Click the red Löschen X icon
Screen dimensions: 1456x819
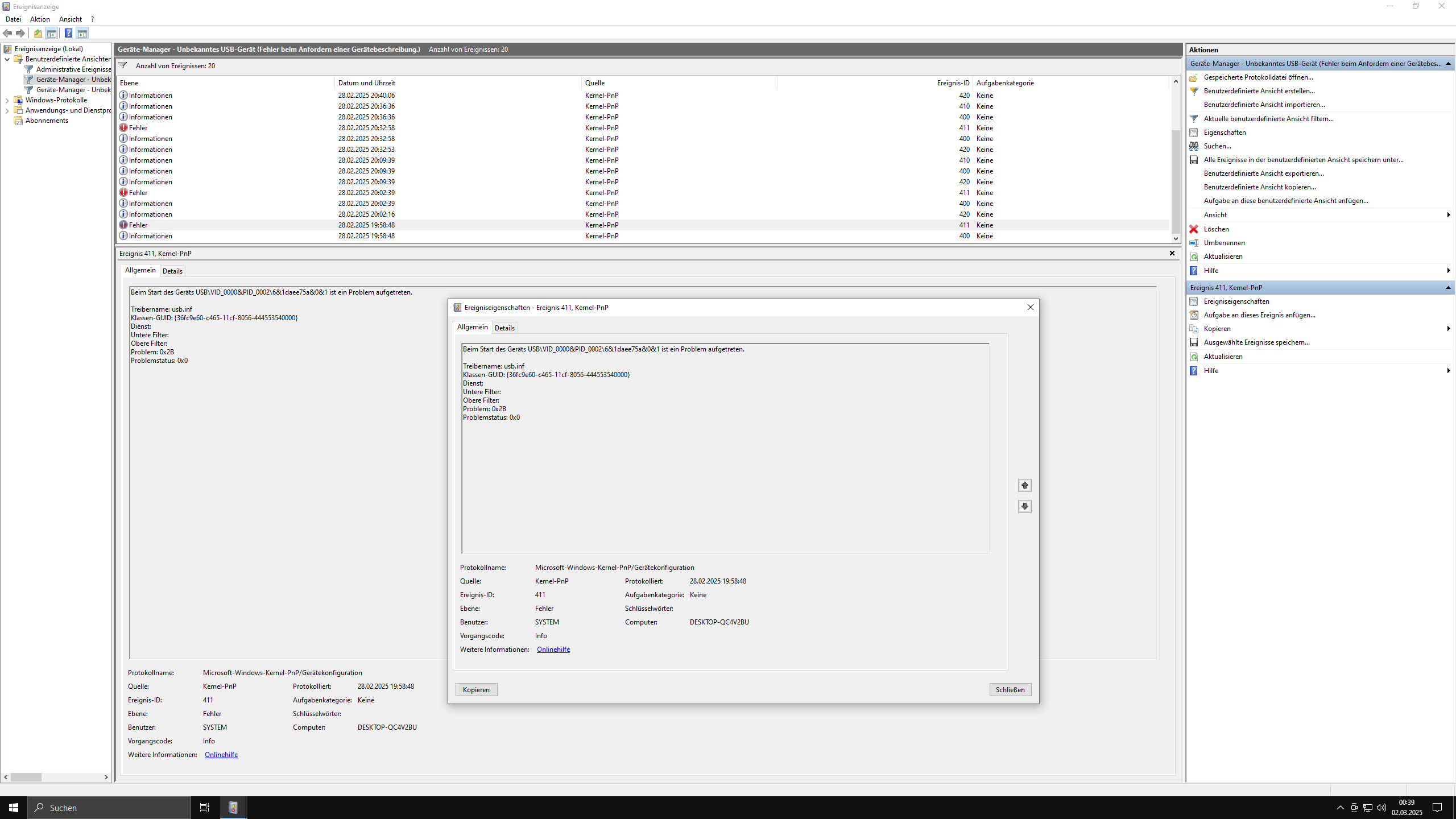[x=1194, y=229]
